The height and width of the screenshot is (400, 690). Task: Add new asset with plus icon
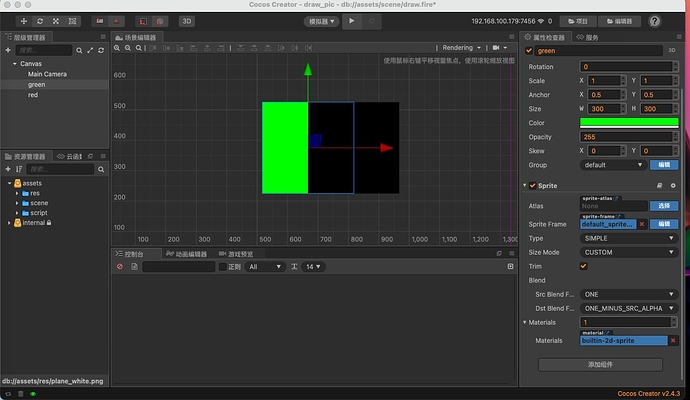(8, 169)
